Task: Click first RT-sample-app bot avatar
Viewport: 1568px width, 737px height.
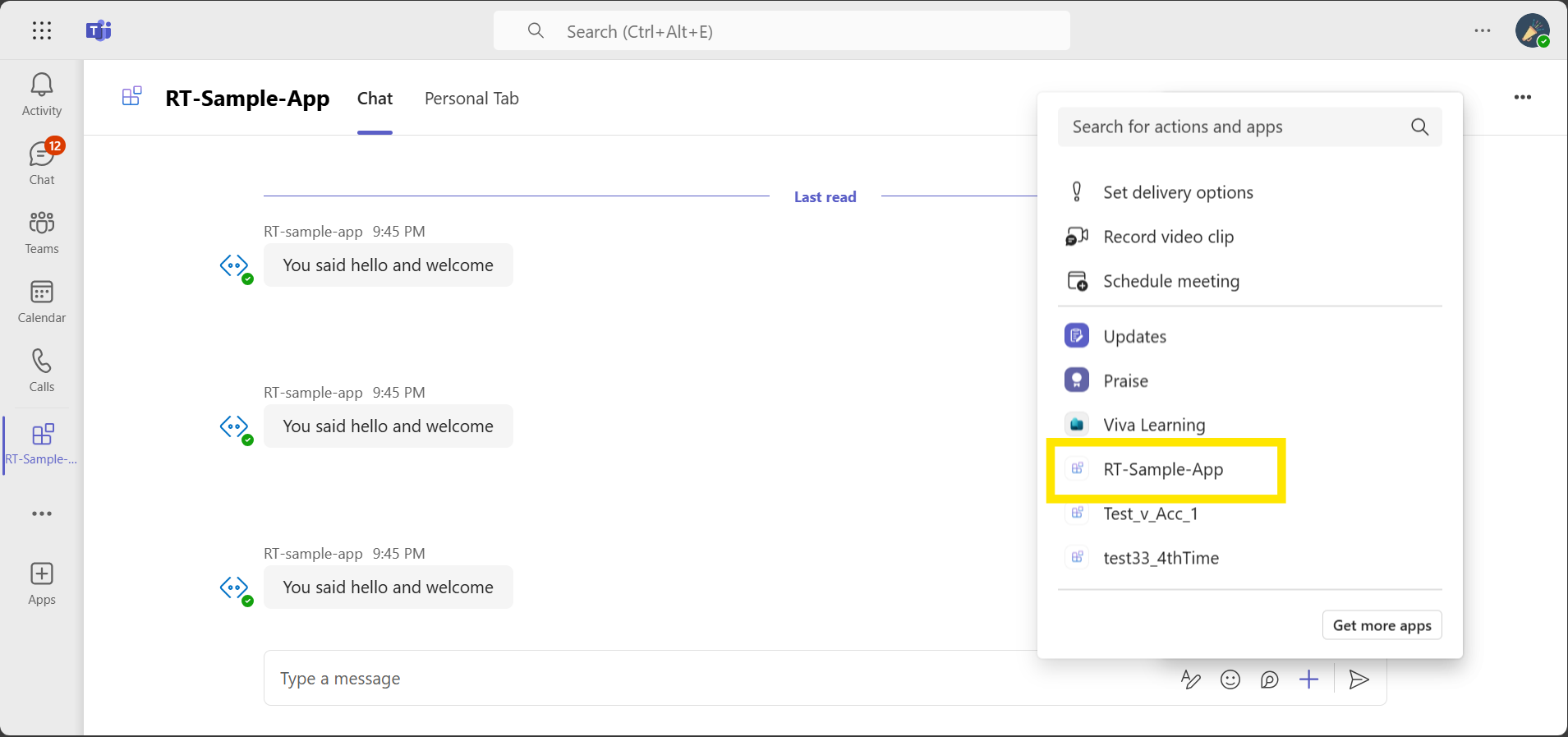Action: (x=235, y=266)
